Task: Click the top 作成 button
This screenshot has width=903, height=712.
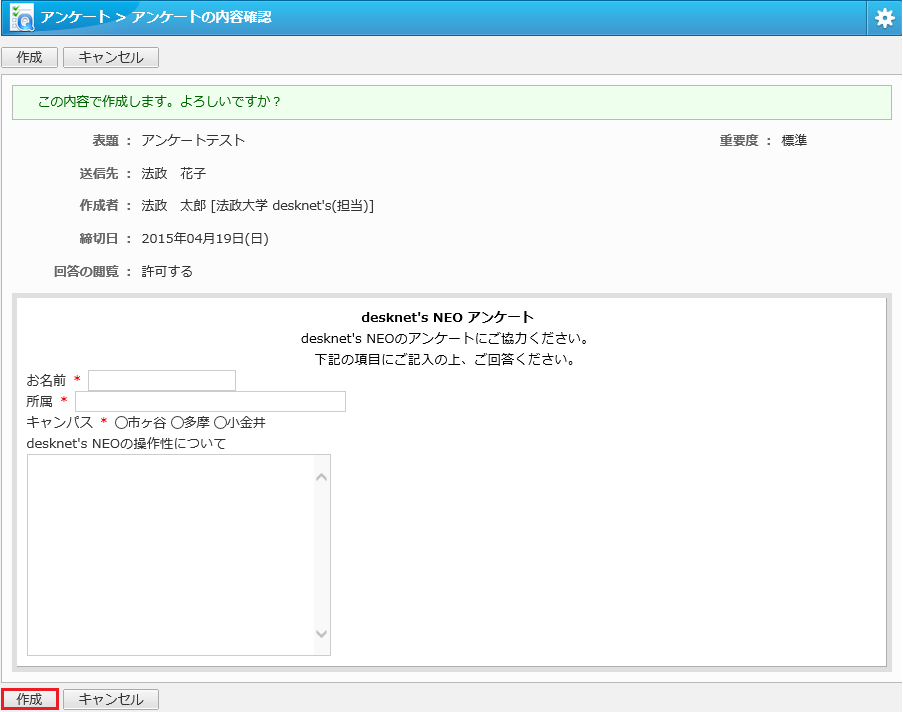Action: [x=29, y=58]
